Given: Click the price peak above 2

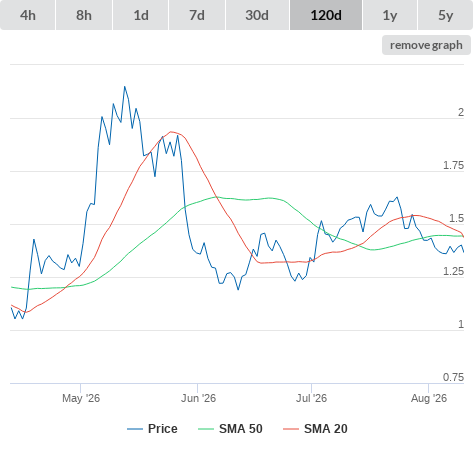Looking at the screenshot, I should click(x=125, y=87).
